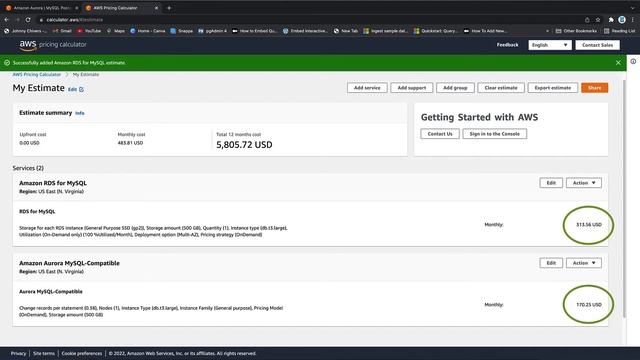Open the How to Embed bookmark

click(255, 31)
